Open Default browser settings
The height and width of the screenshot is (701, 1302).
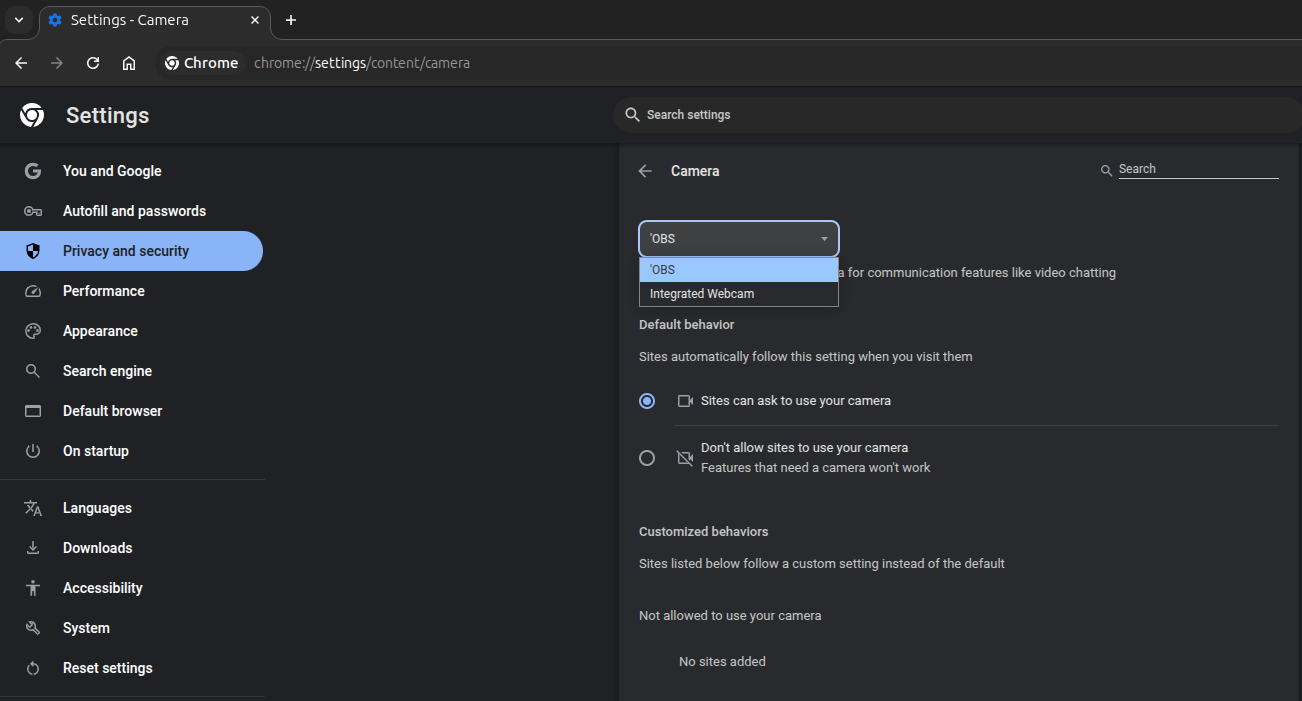(131, 411)
